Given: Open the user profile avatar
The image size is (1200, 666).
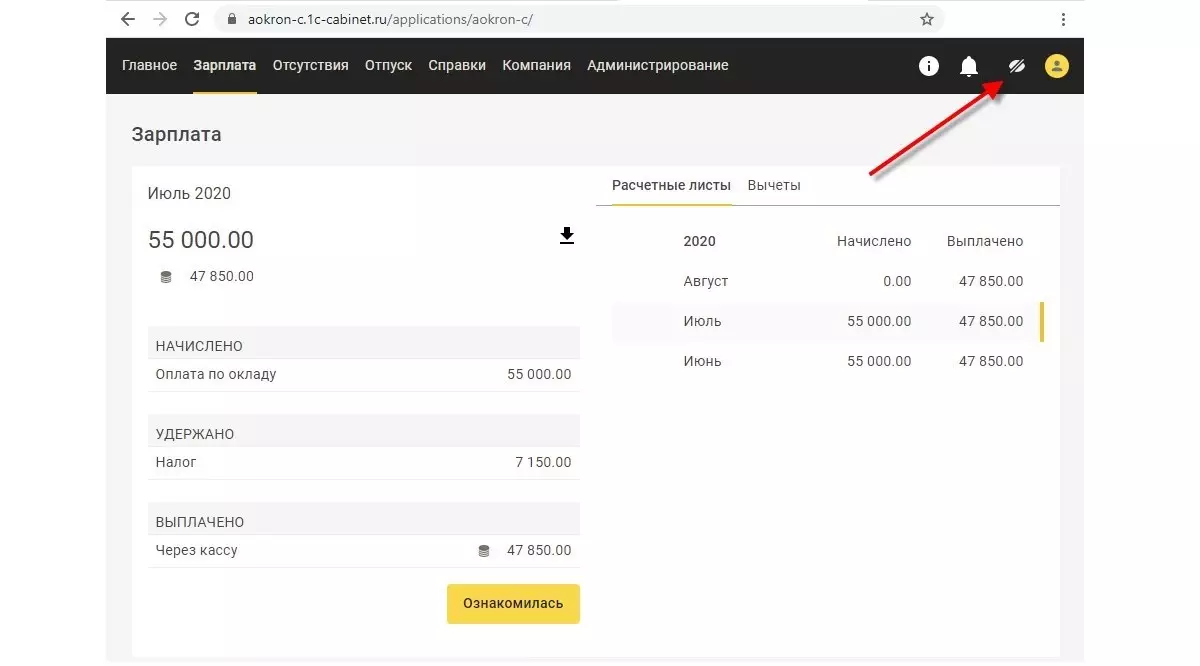Looking at the screenshot, I should tap(1057, 66).
